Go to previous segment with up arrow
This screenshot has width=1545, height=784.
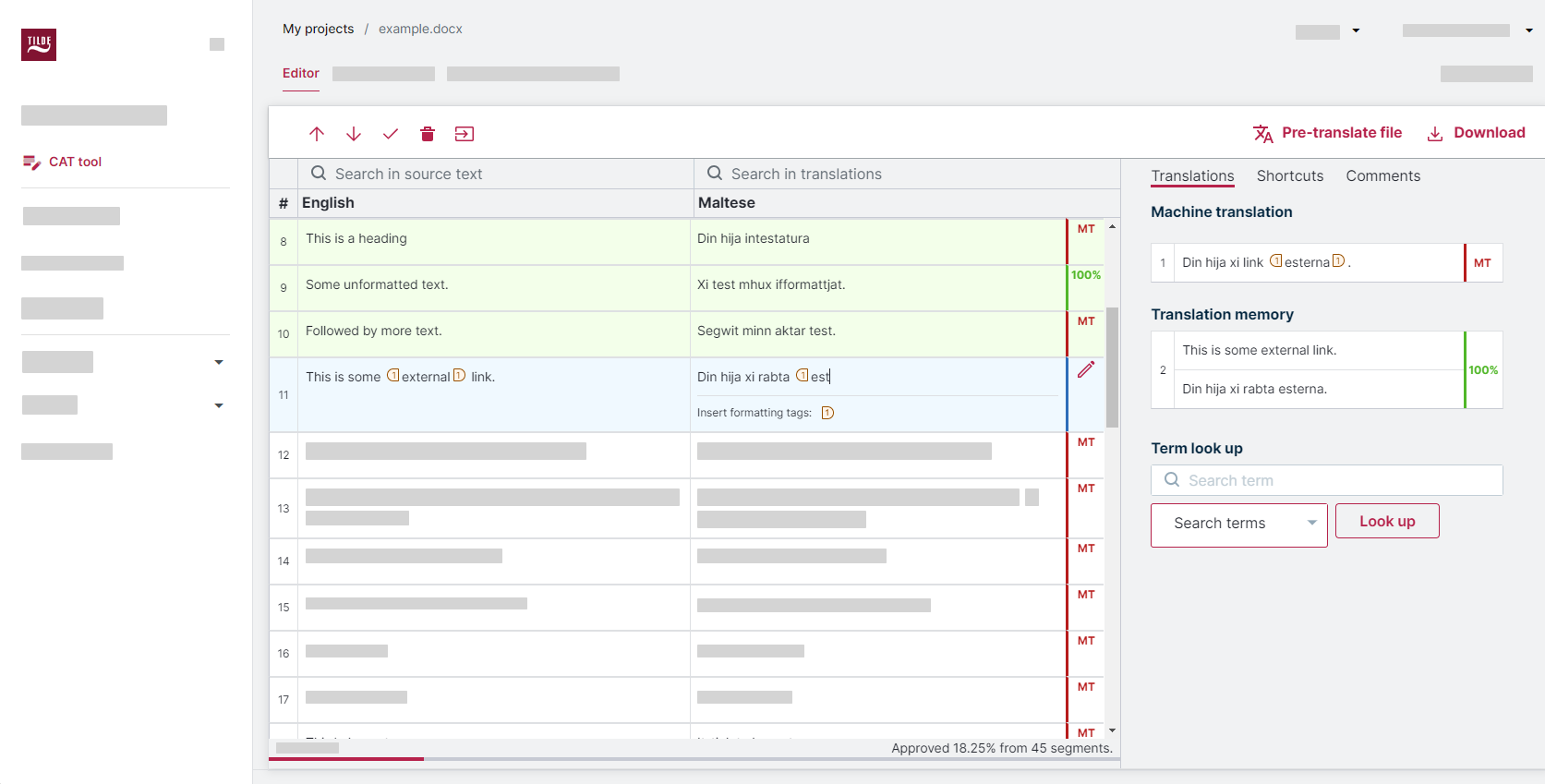click(317, 134)
